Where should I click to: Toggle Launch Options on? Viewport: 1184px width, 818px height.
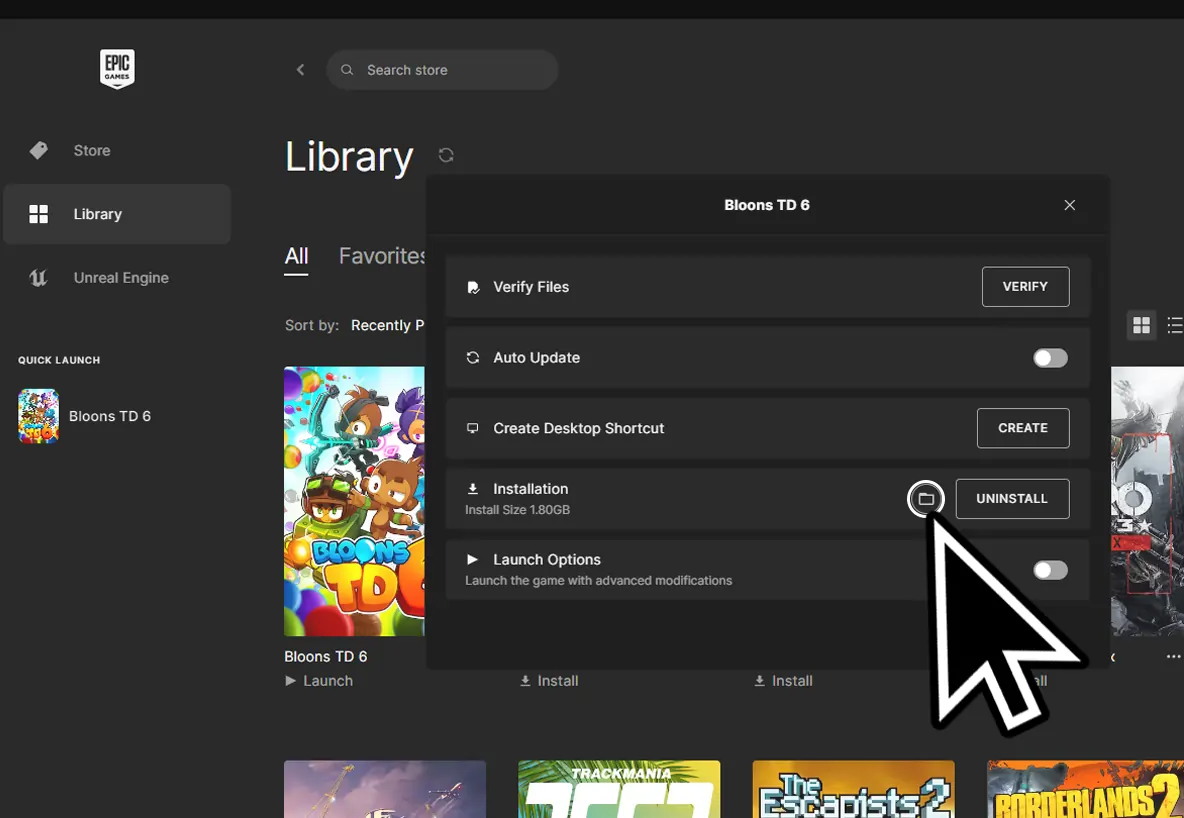[1050, 569]
